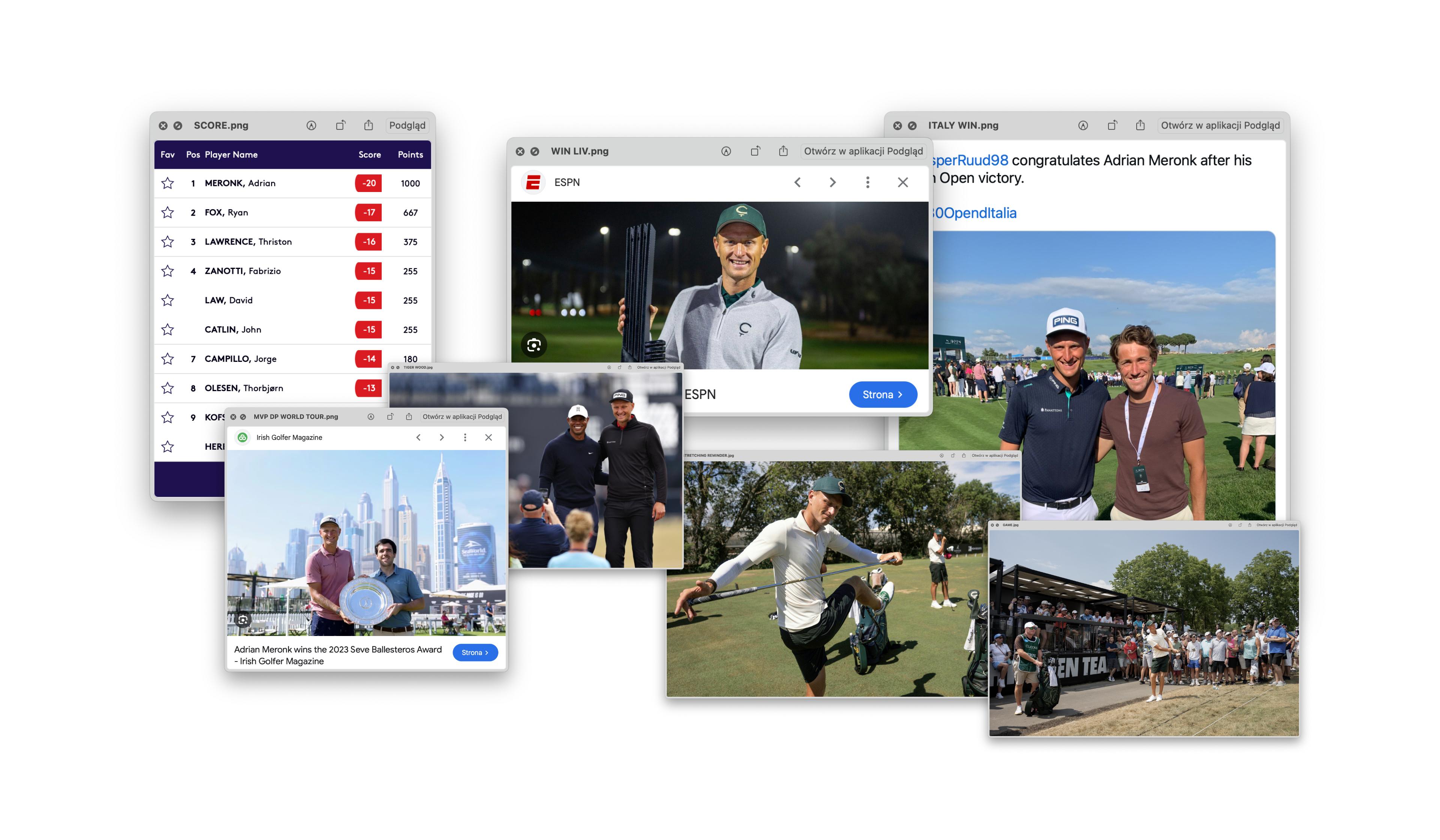
Task: Go to next image in ESPN panel
Action: (x=832, y=182)
